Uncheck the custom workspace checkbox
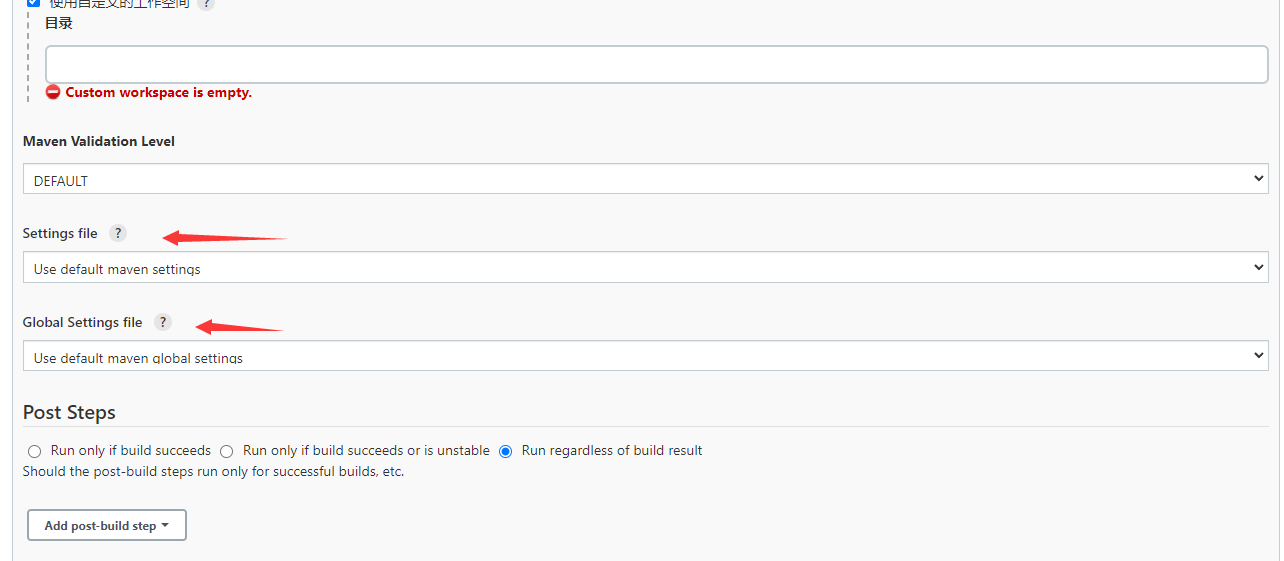This screenshot has height=561, width=1284. tap(33, 3)
